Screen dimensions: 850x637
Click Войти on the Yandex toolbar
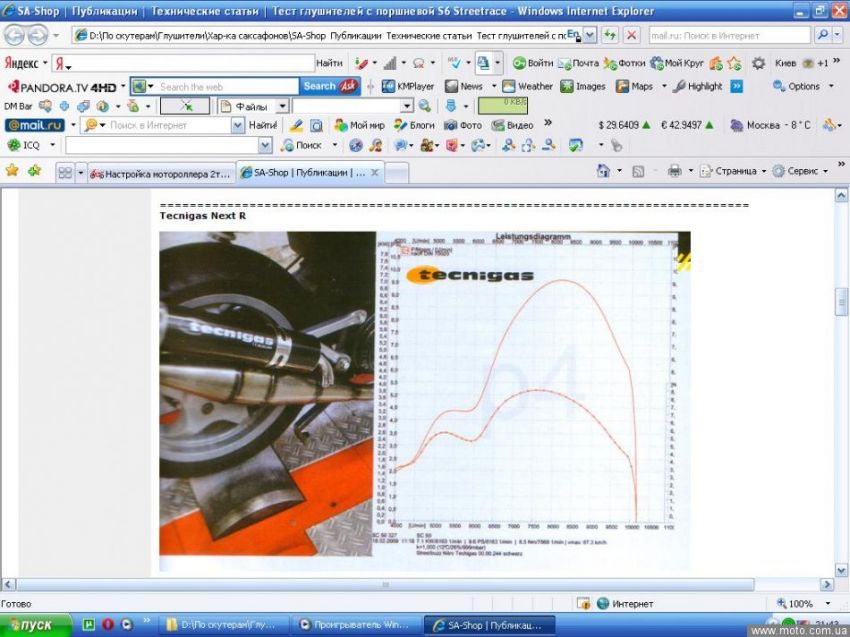coord(533,63)
